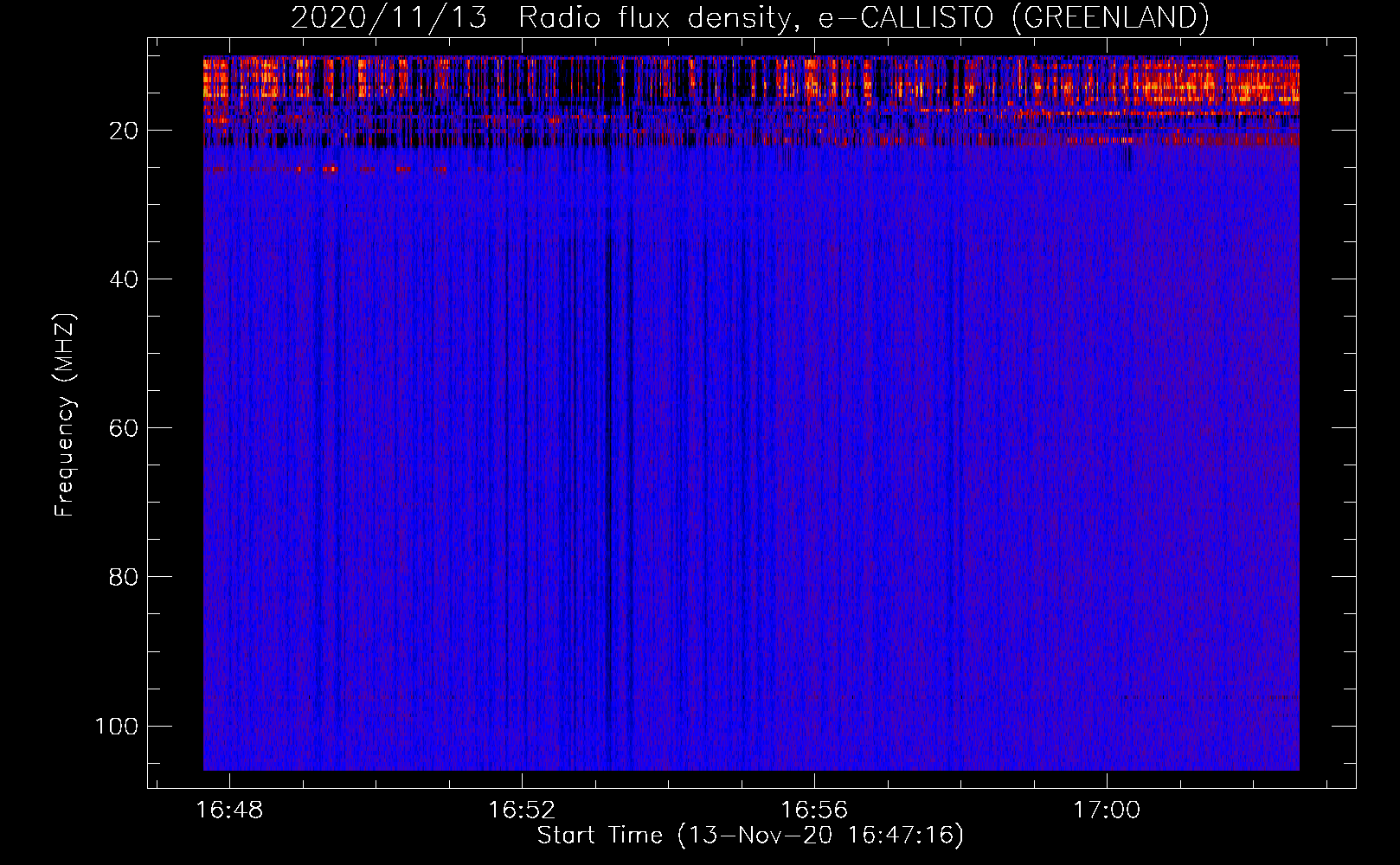The image size is (1400, 865).
Task: Select the 80 MHz frequency tick label
Action: tap(124, 577)
